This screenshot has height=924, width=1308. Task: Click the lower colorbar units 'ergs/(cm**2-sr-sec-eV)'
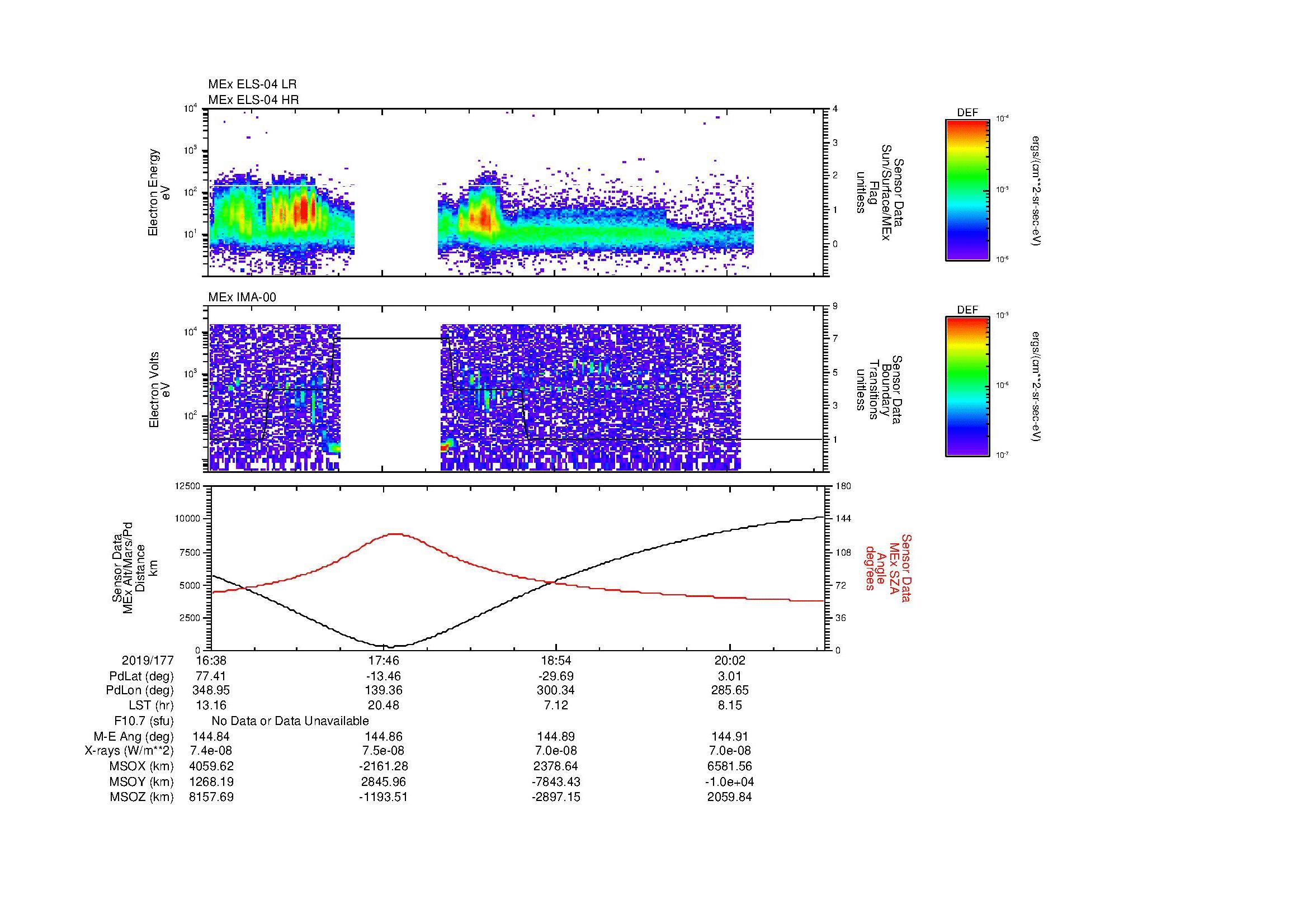(x=1036, y=387)
